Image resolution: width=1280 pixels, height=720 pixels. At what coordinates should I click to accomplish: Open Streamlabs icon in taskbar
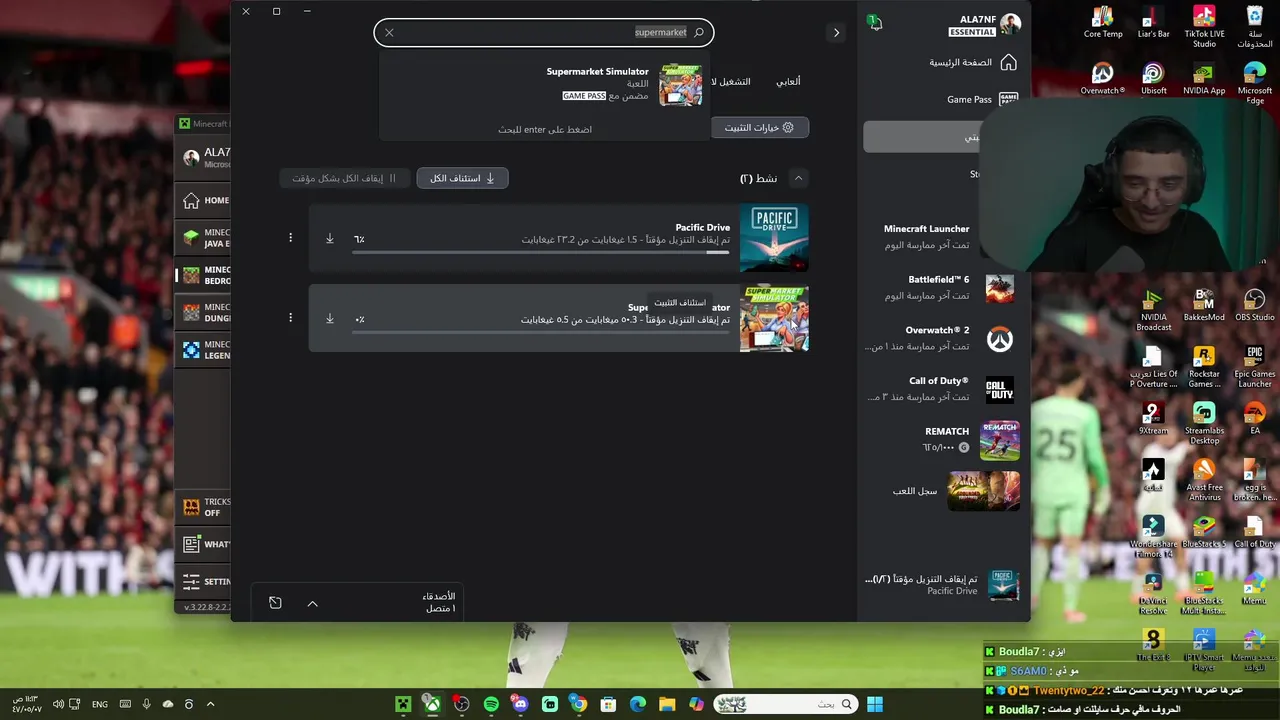click(550, 705)
